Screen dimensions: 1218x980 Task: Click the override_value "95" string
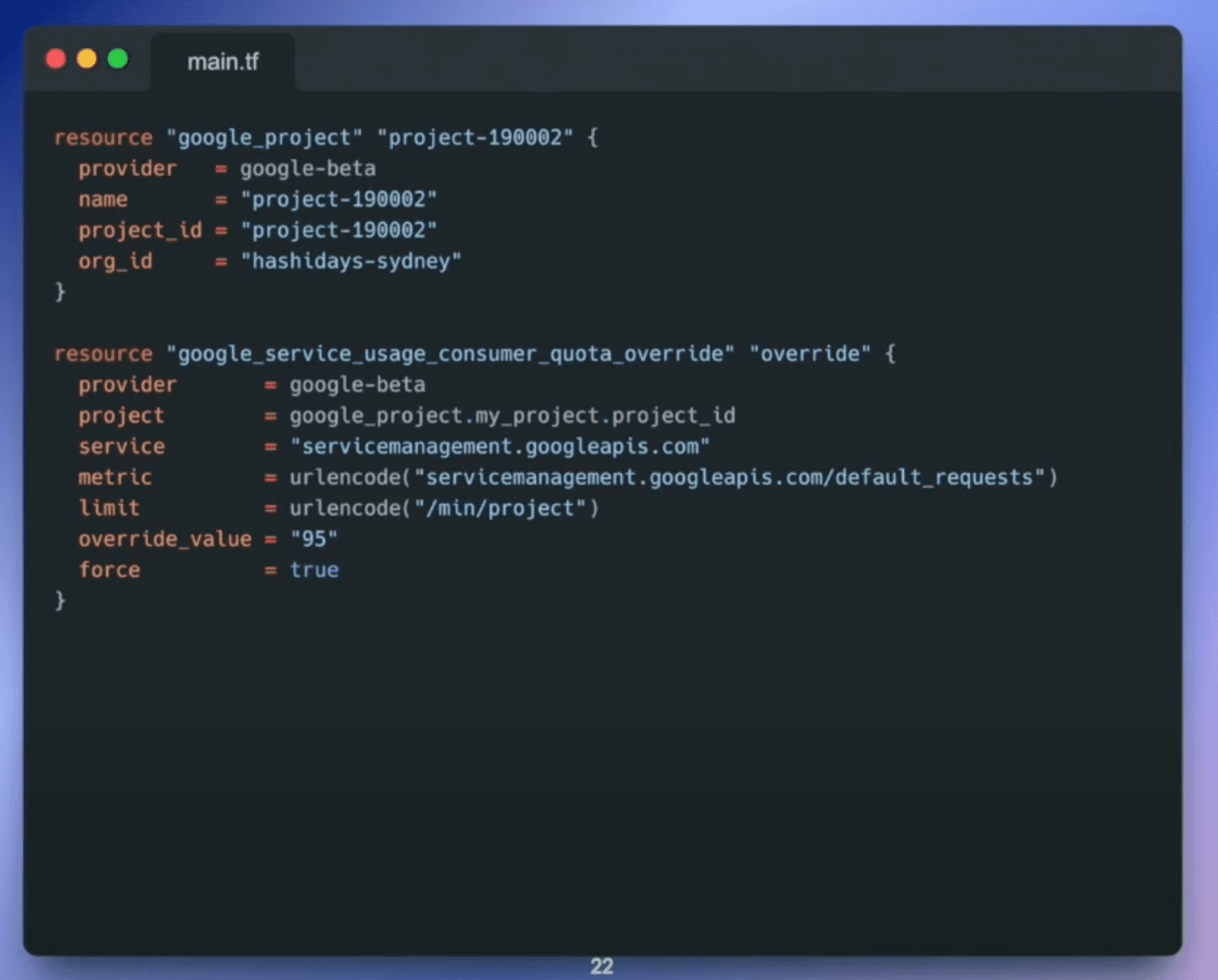coord(314,539)
